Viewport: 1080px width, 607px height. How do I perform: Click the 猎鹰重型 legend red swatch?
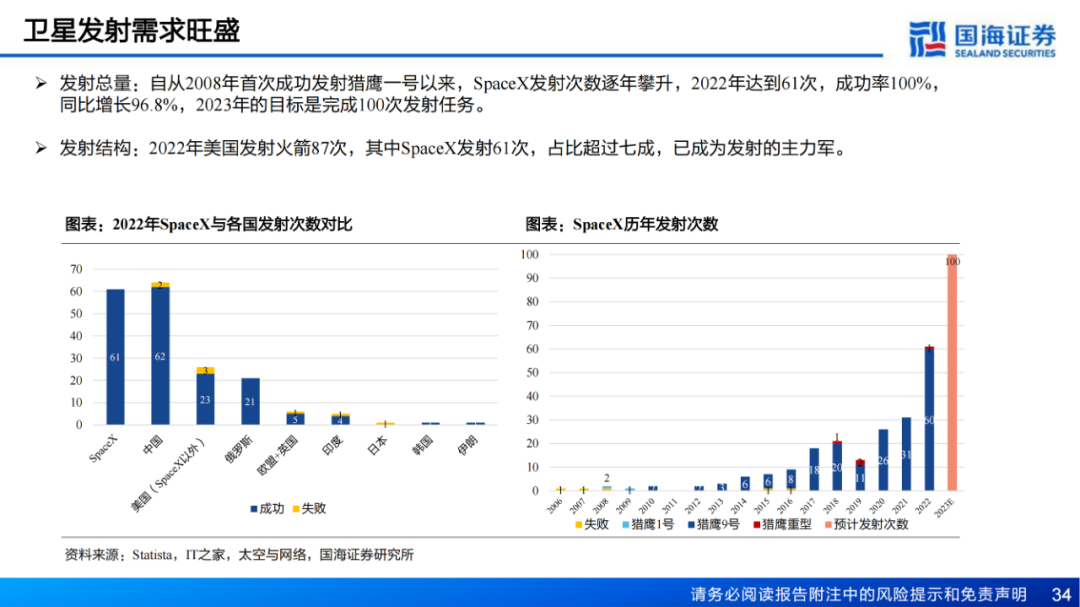[756, 525]
